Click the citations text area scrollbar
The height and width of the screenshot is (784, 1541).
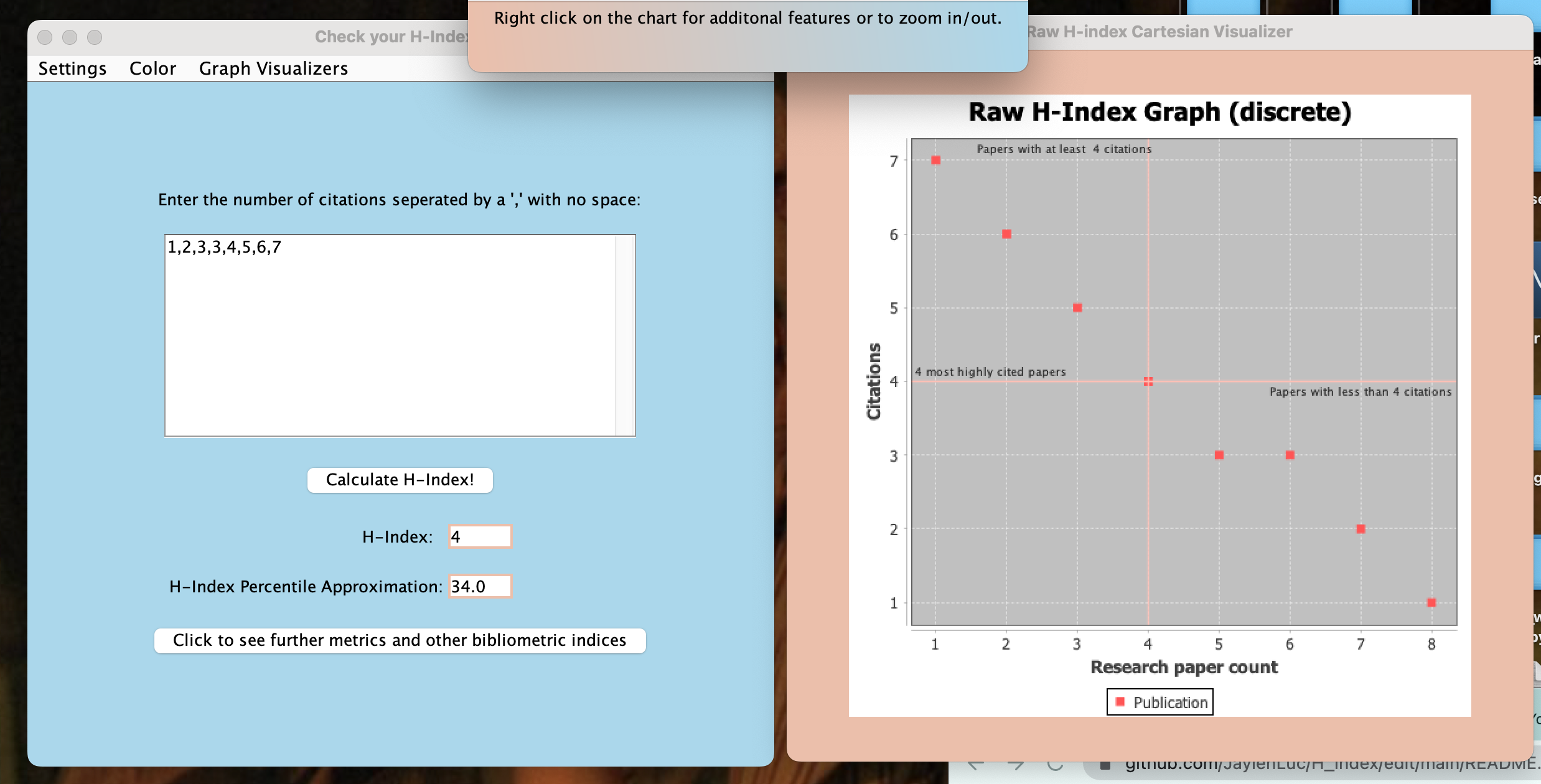[624, 336]
